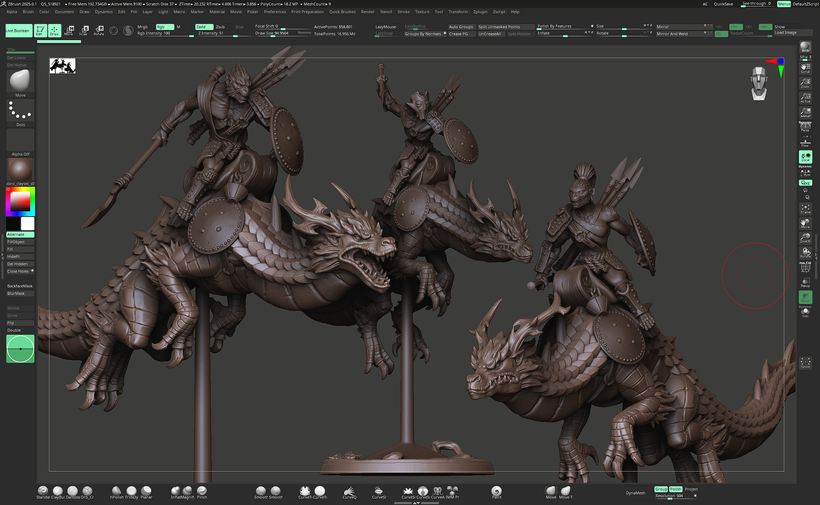This screenshot has width=820, height=505.
Task: Open the material sphere picker
Action: [x=20, y=169]
